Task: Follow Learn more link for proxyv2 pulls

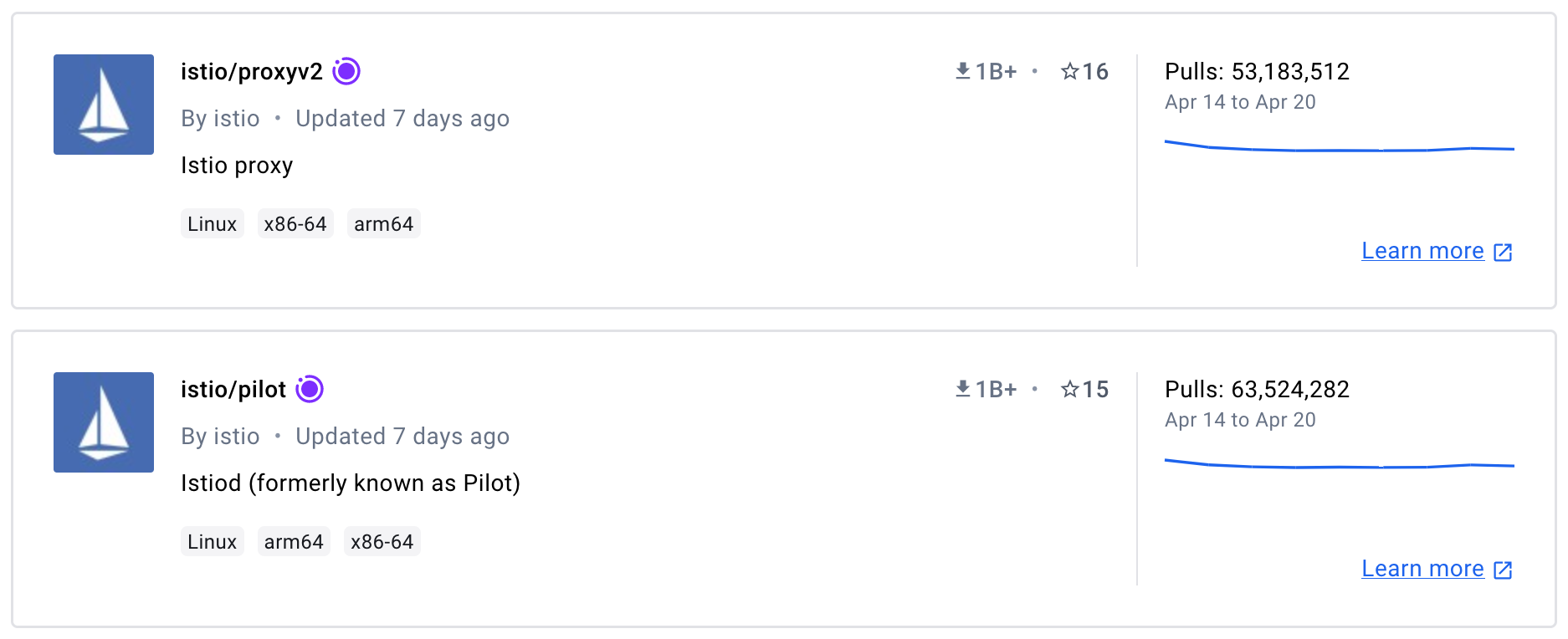Action: 1422,251
